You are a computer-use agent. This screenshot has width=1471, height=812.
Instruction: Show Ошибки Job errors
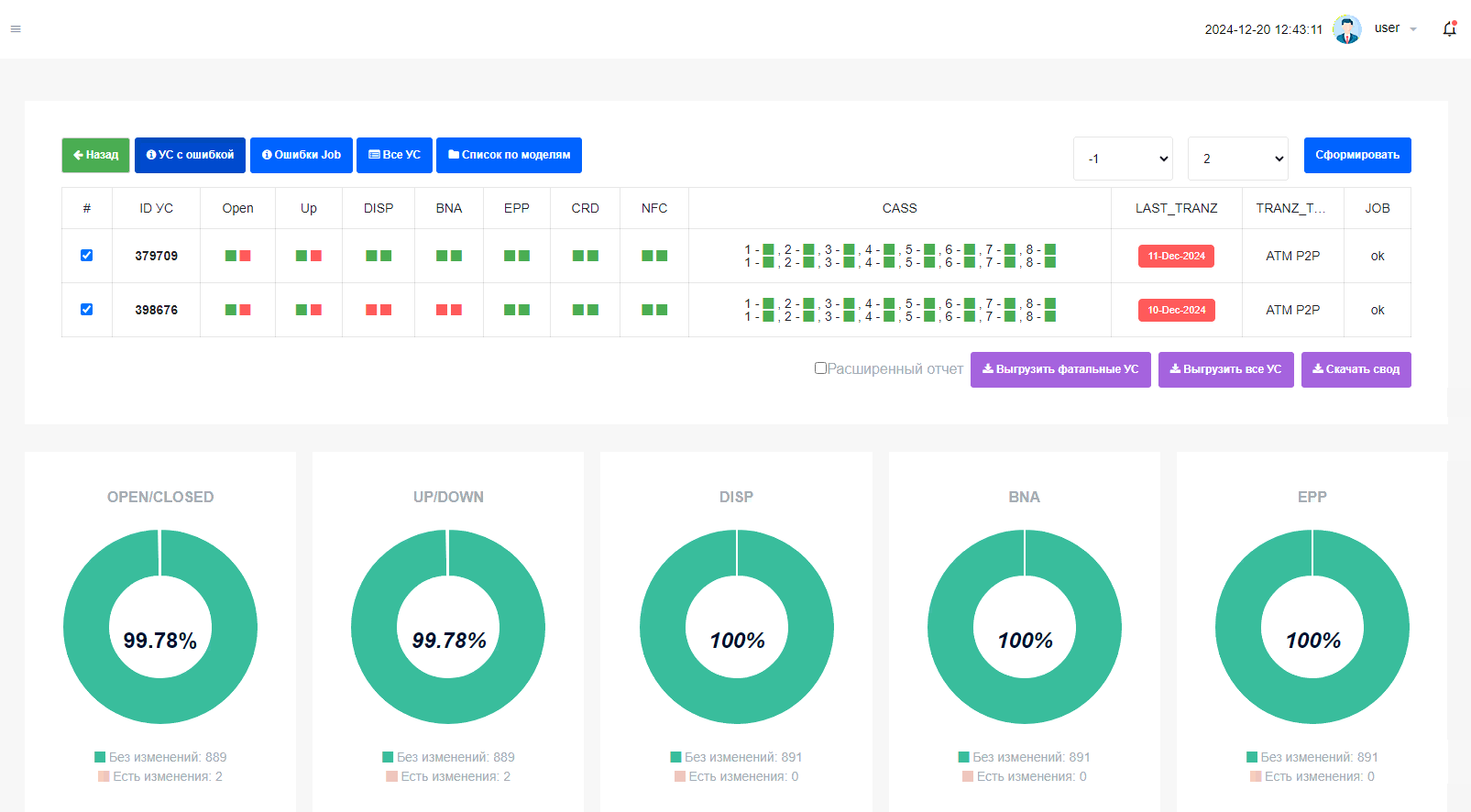point(302,155)
